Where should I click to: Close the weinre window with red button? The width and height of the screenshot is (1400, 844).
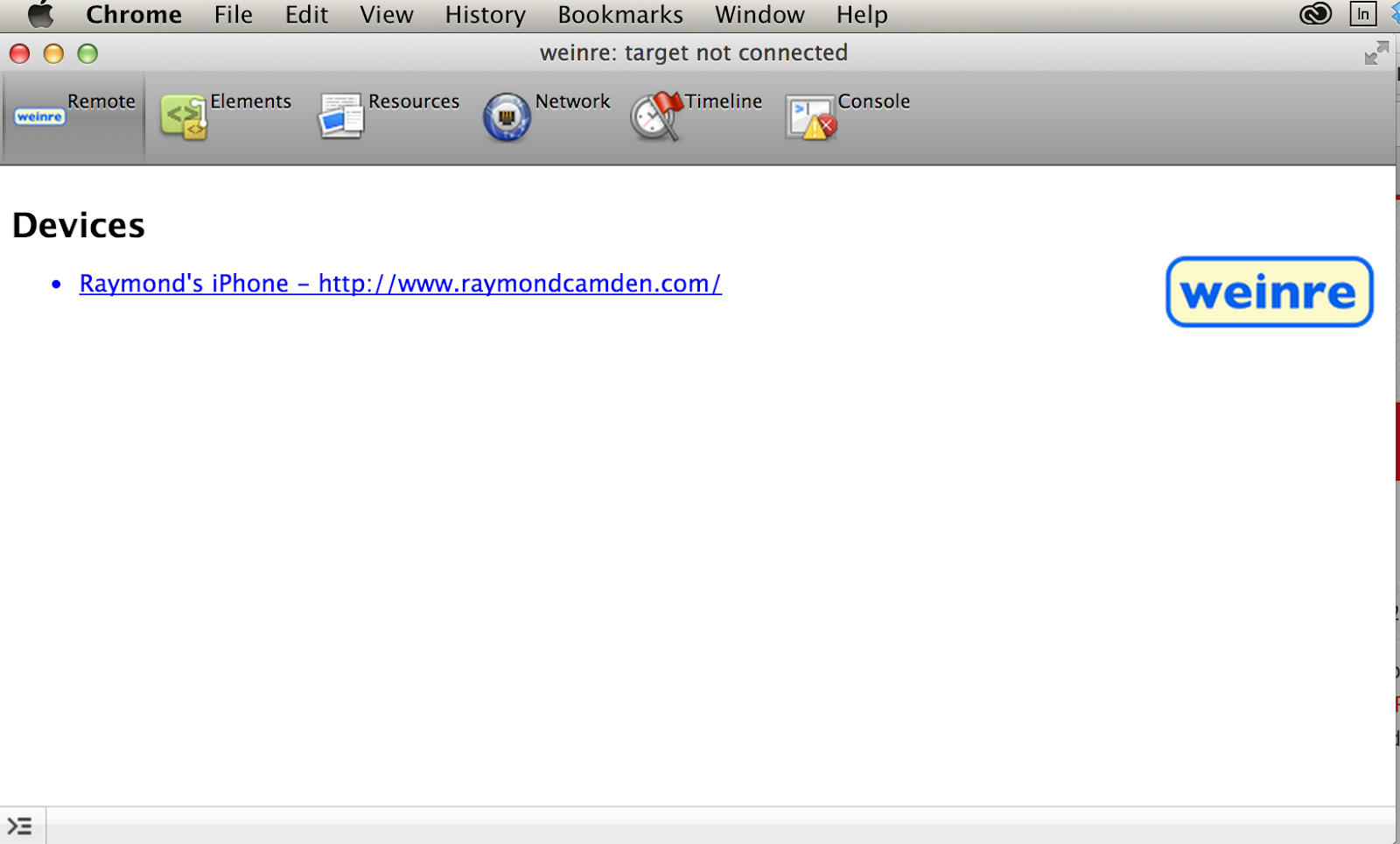[19, 54]
